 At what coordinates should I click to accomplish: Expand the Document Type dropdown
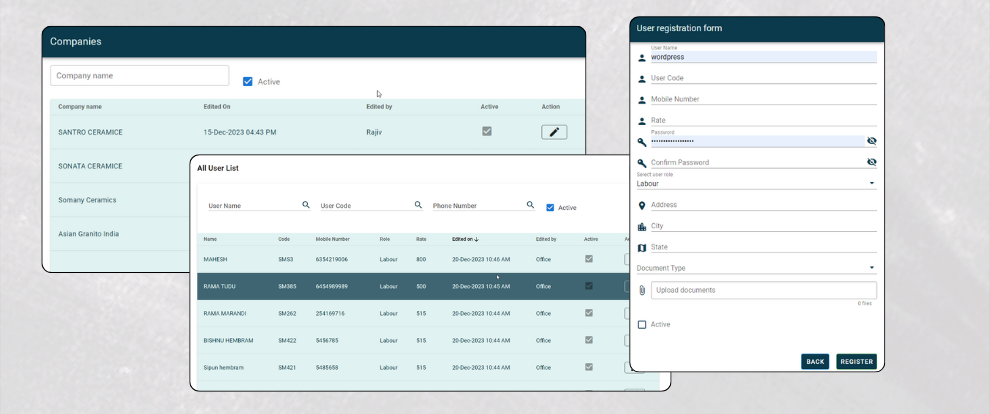[x=756, y=268]
